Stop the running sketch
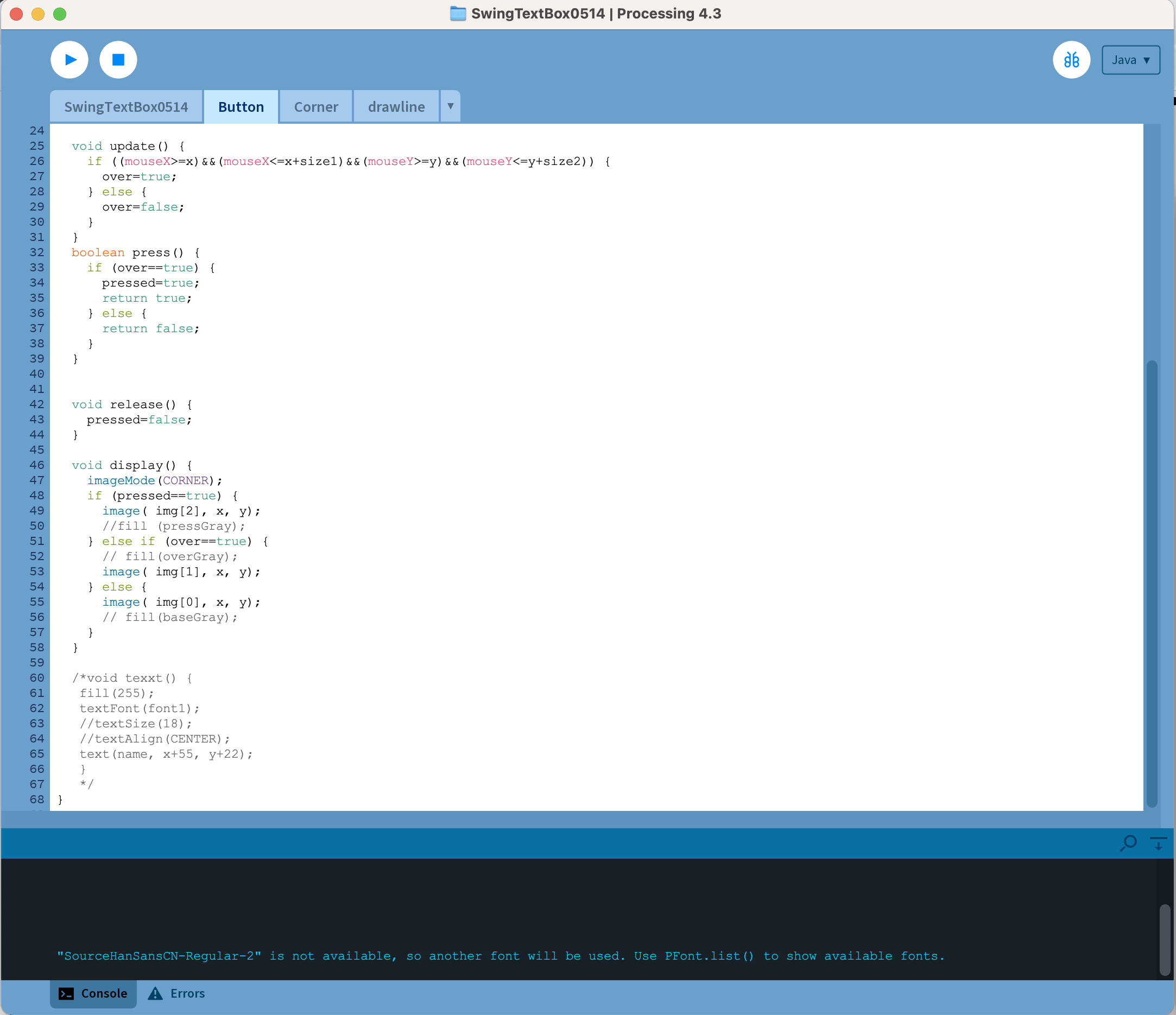The height and width of the screenshot is (1015, 1176). point(118,60)
